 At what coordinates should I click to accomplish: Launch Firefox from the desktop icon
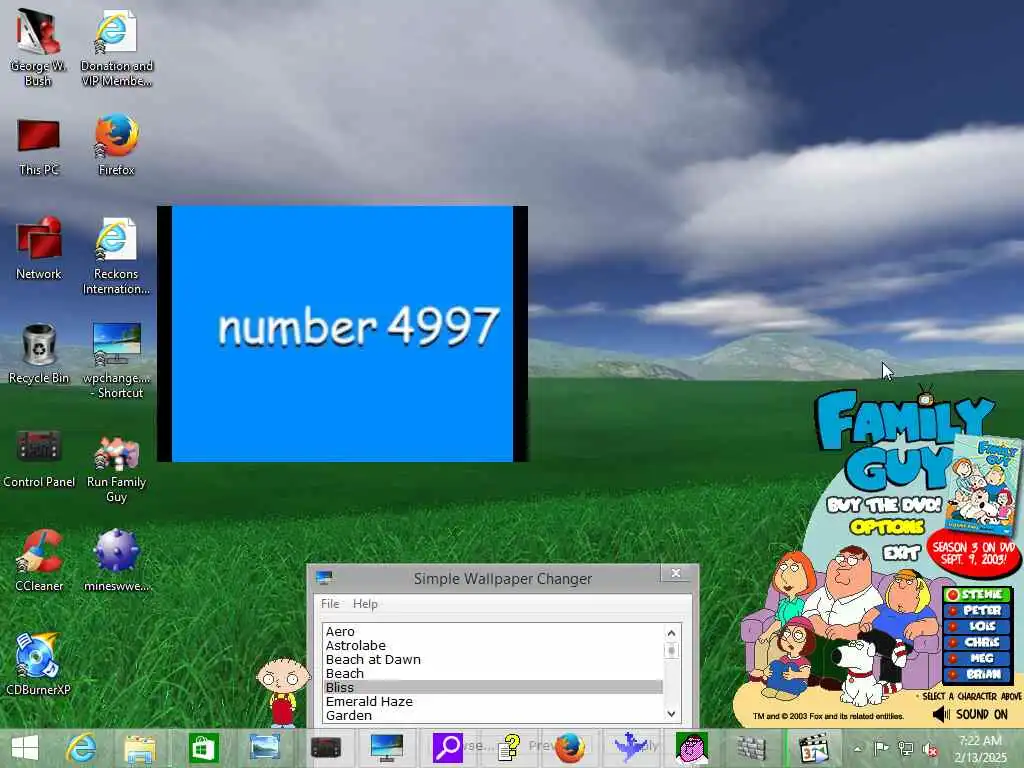click(116, 145)
